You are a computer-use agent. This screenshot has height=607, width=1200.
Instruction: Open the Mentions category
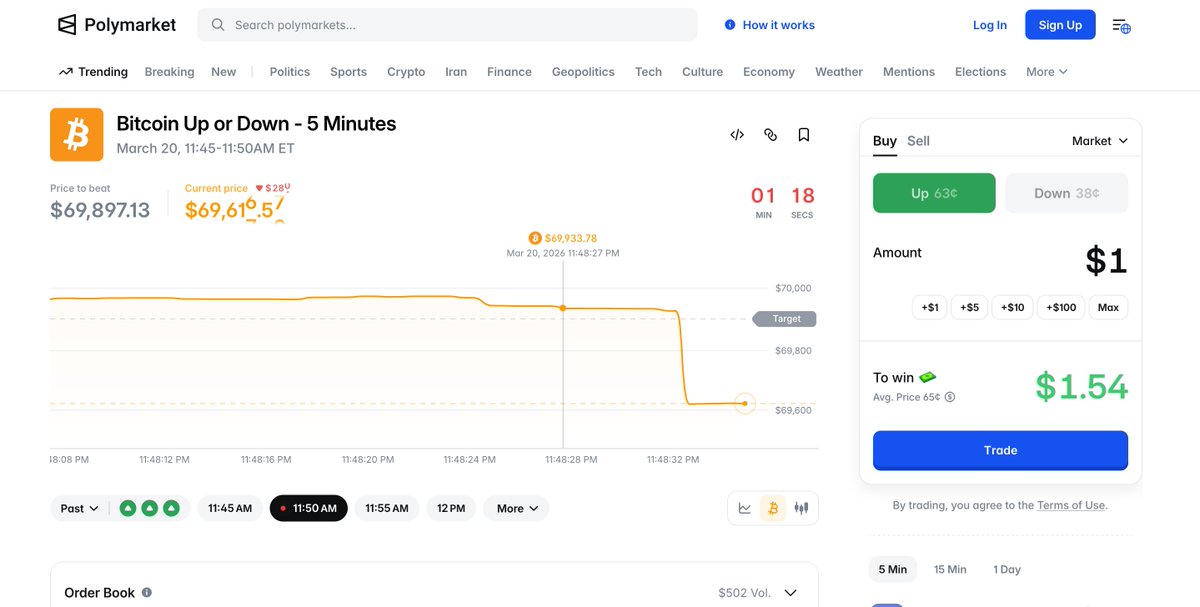point(909,72)
